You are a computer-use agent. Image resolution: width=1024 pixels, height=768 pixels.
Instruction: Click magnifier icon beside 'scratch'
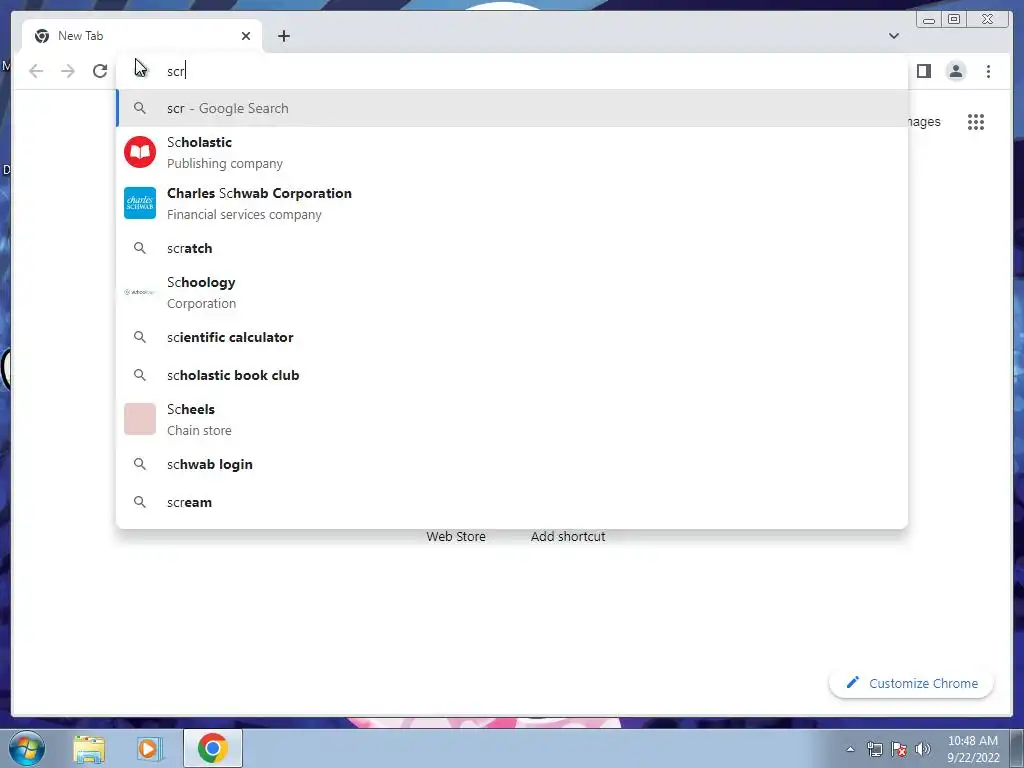pyautogui.click(x=140, y=248)
